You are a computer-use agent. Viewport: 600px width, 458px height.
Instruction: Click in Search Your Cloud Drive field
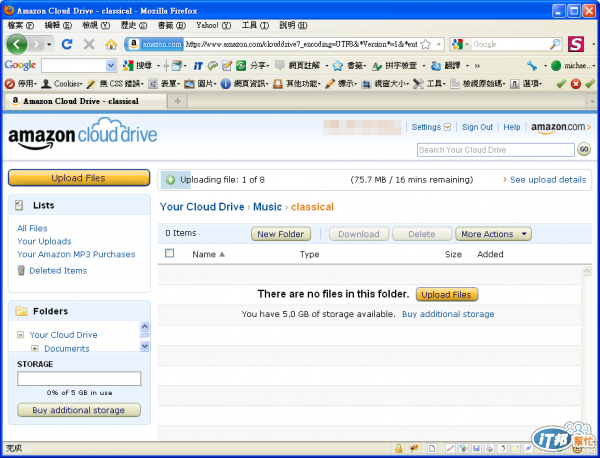tap(496, 150)
